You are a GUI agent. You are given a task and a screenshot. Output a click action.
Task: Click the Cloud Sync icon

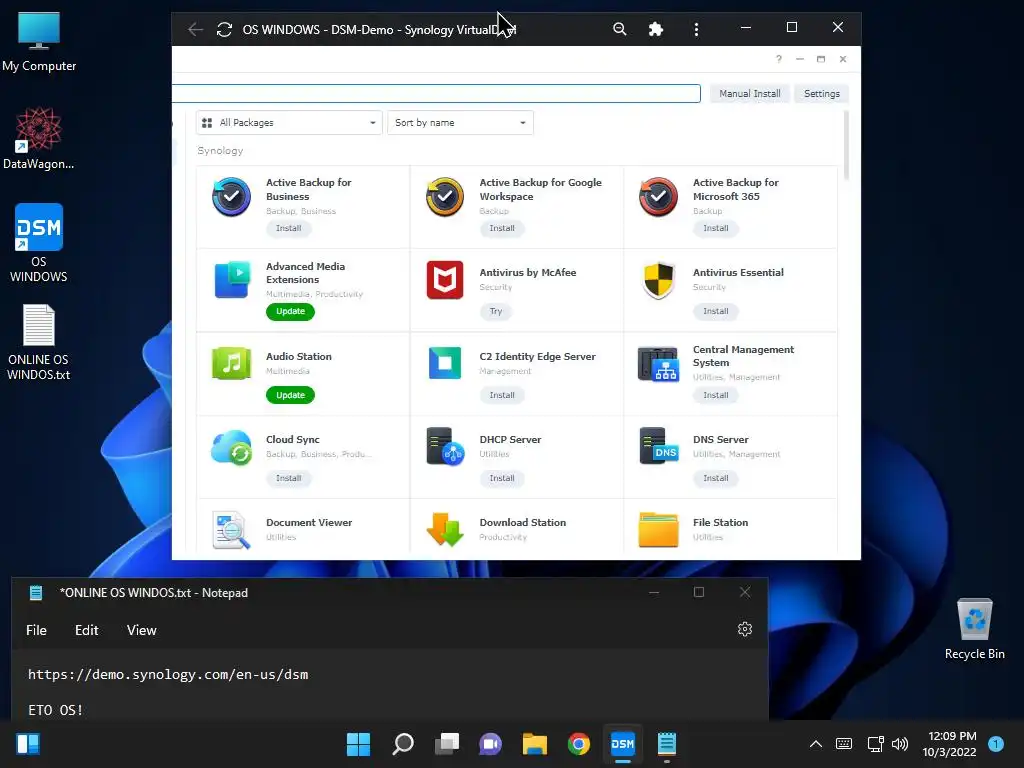tap(231, 447)
